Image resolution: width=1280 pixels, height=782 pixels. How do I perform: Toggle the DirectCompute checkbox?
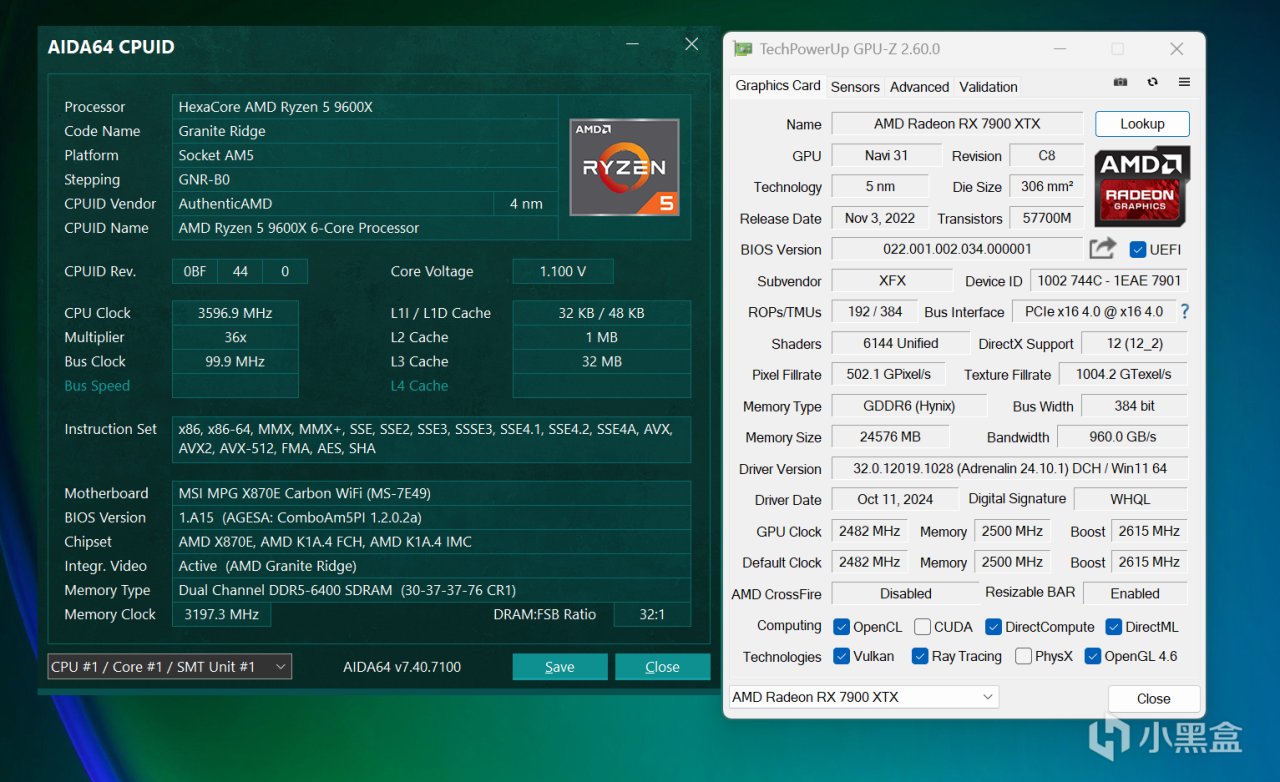coord(994,626)
